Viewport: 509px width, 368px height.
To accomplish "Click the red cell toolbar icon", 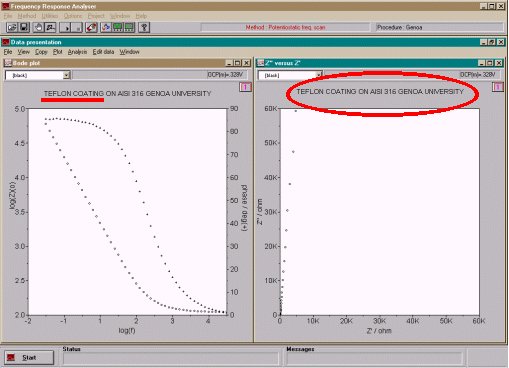I will click(91, 27).
